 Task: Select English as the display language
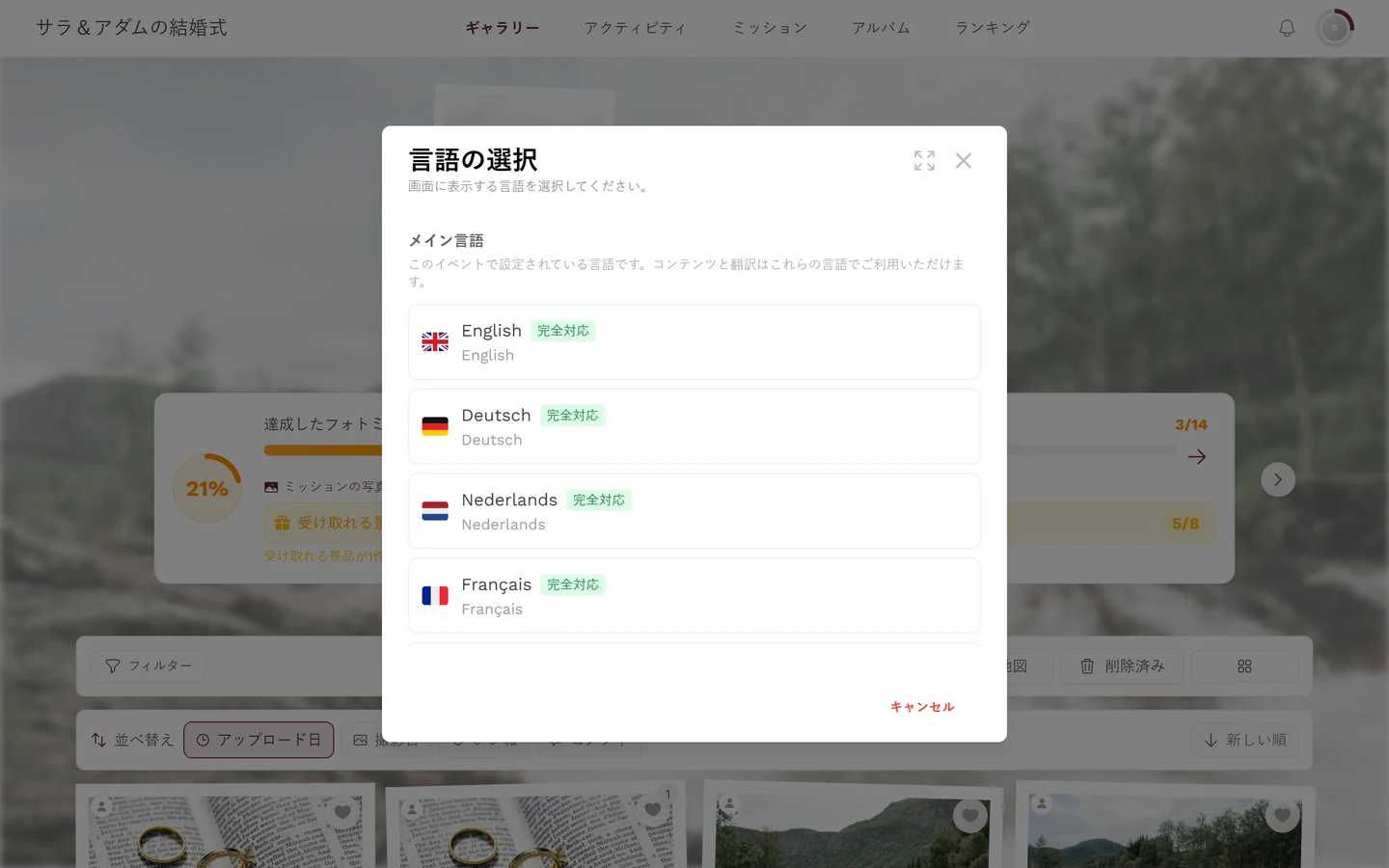click(694, 342)
